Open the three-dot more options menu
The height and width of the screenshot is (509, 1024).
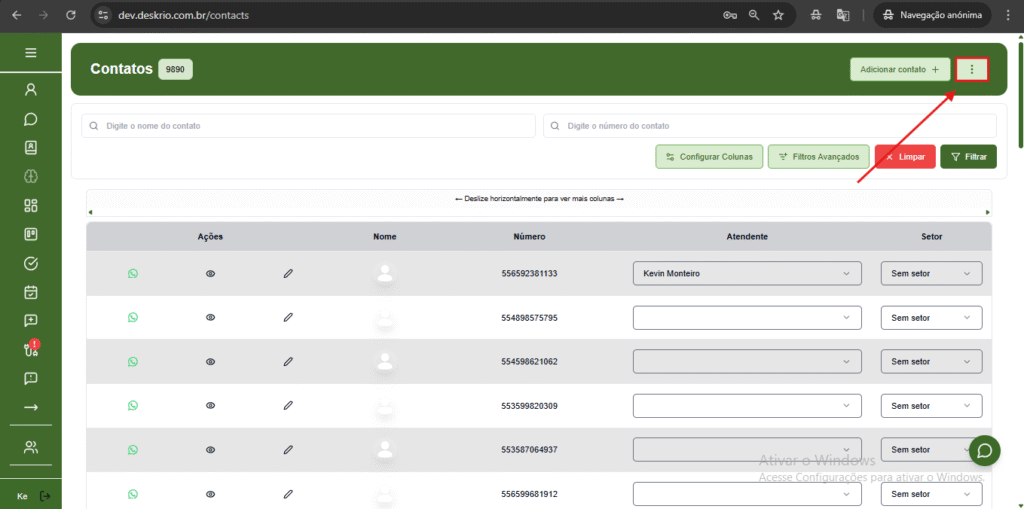point(972,69)
